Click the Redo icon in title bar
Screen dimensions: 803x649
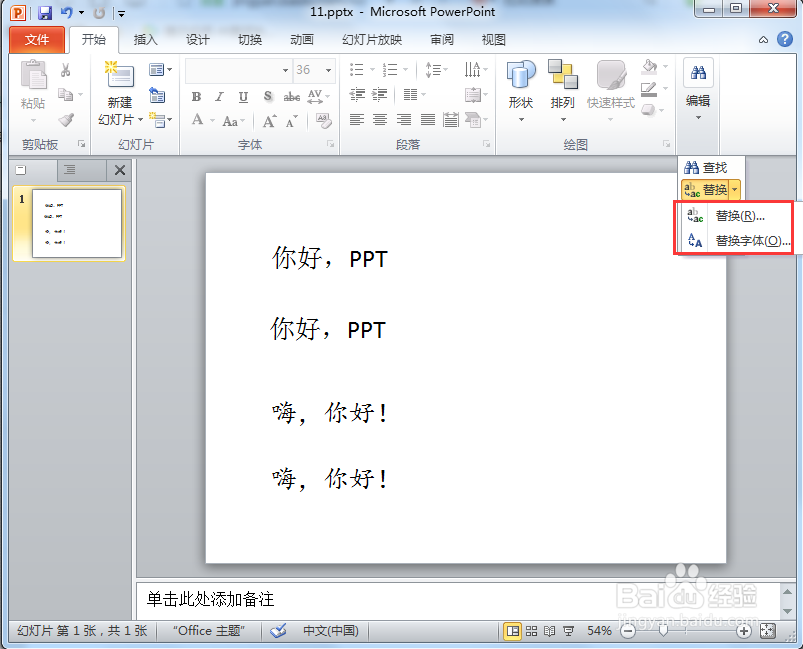coord(99,12)
